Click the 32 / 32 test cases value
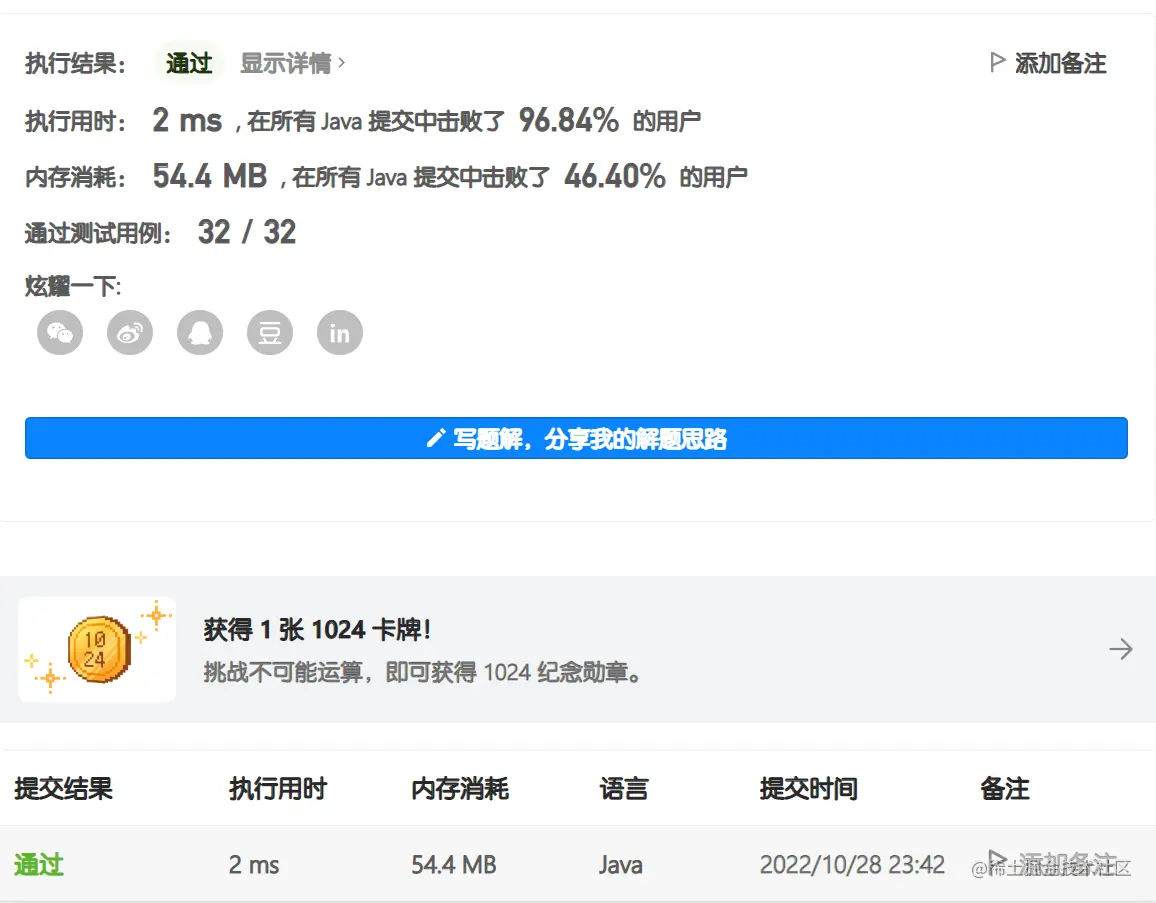The width and height of the screenshot is (1156, 903). pos(247,232)
